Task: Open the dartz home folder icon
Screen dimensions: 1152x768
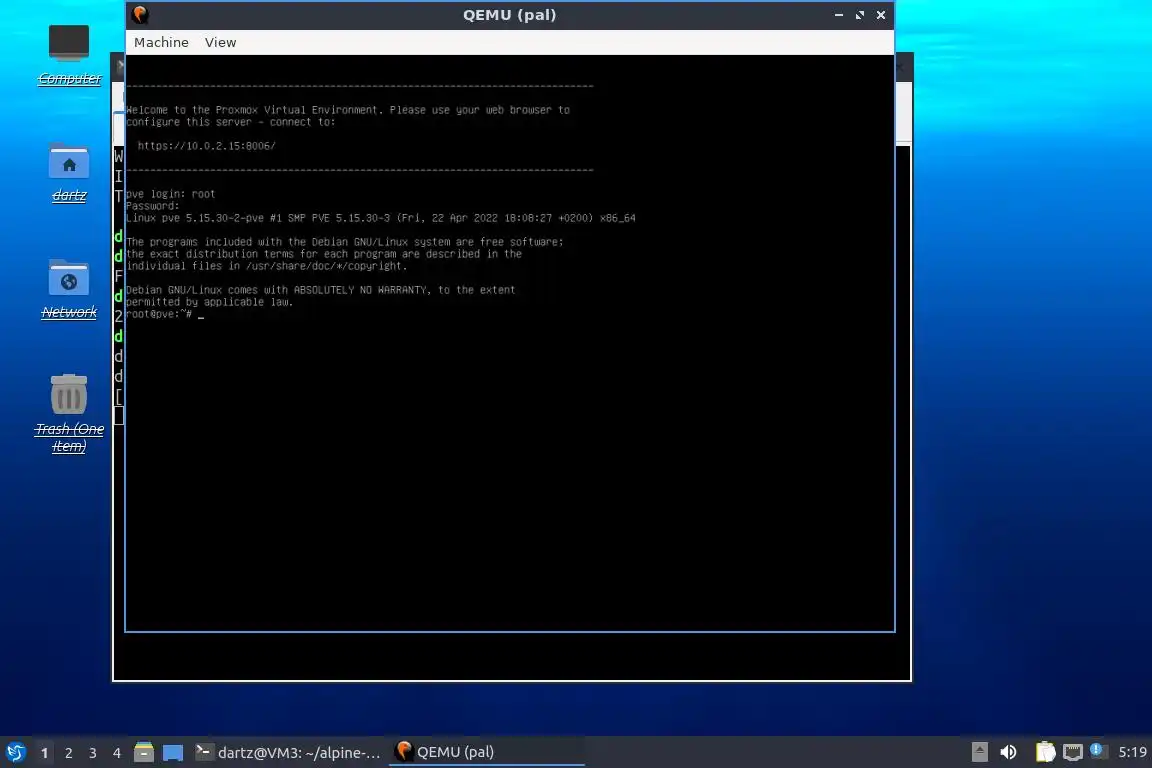Action: tap(69, 173)
